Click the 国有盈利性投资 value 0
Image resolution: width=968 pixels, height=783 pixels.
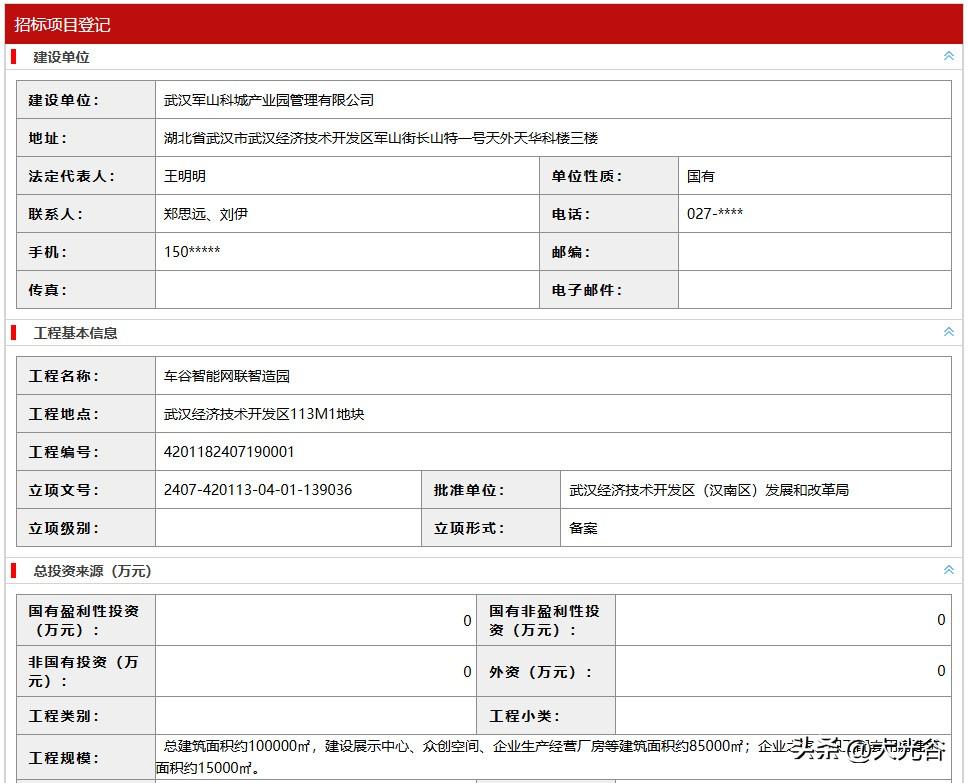pos(467,621)
